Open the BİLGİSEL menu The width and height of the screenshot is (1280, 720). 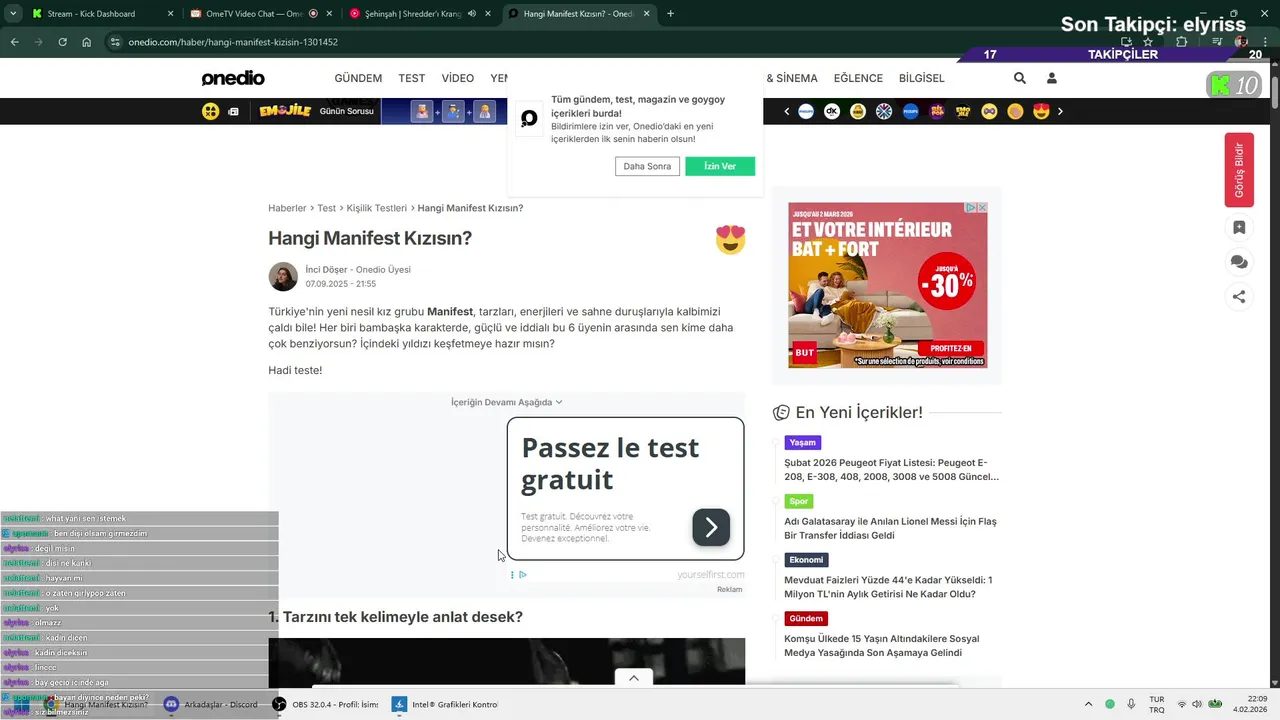[x=922, y=78]
